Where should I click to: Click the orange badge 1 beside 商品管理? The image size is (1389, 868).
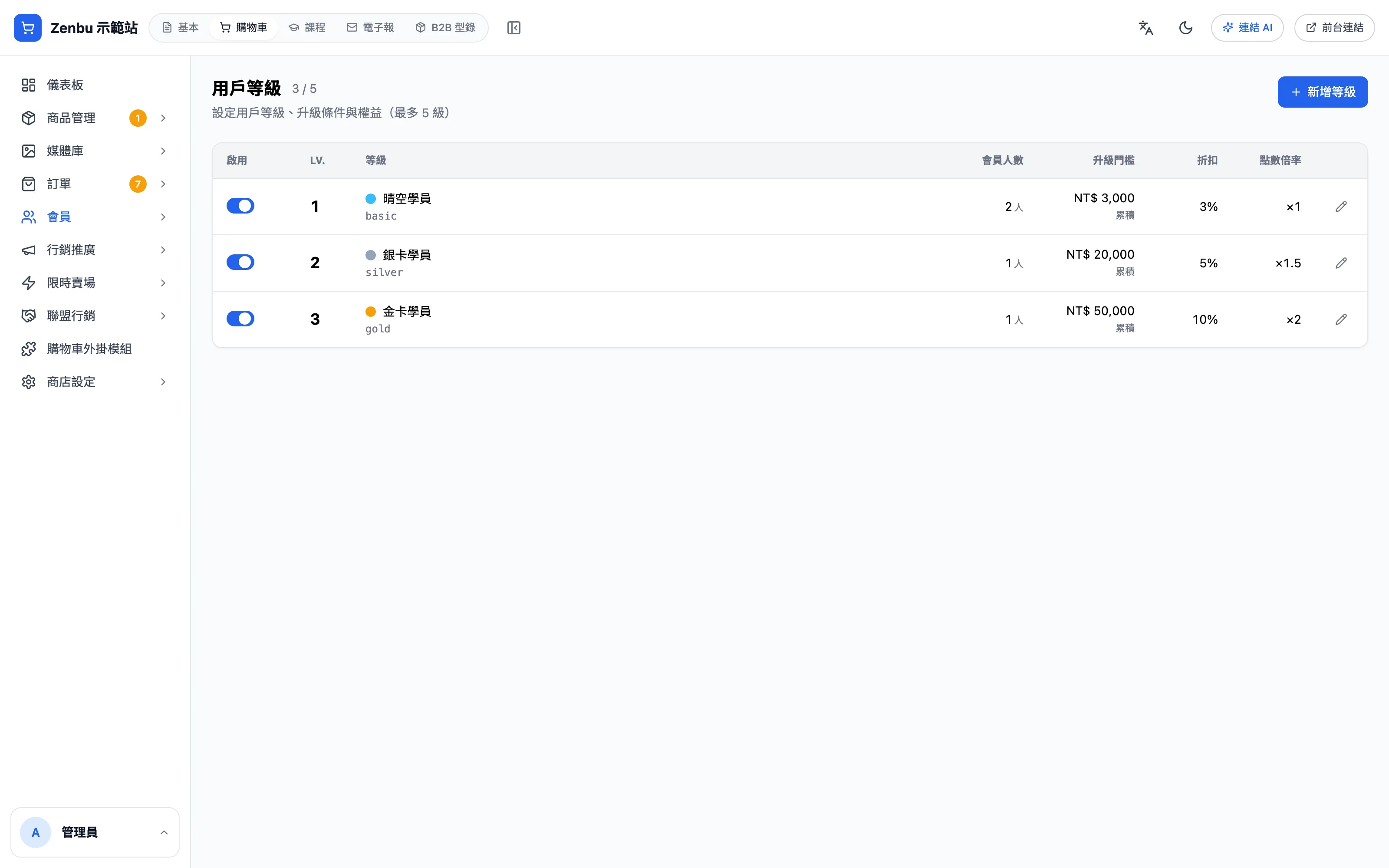(138, 118)
